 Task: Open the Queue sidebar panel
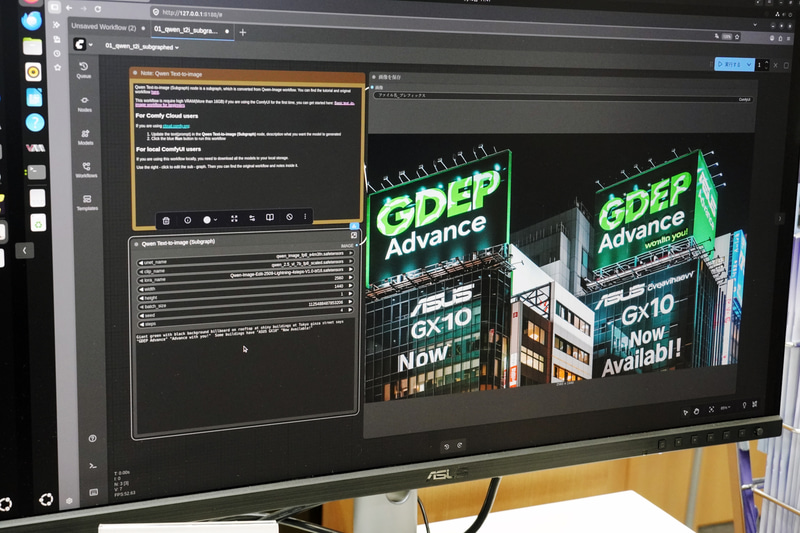point(84,70)
